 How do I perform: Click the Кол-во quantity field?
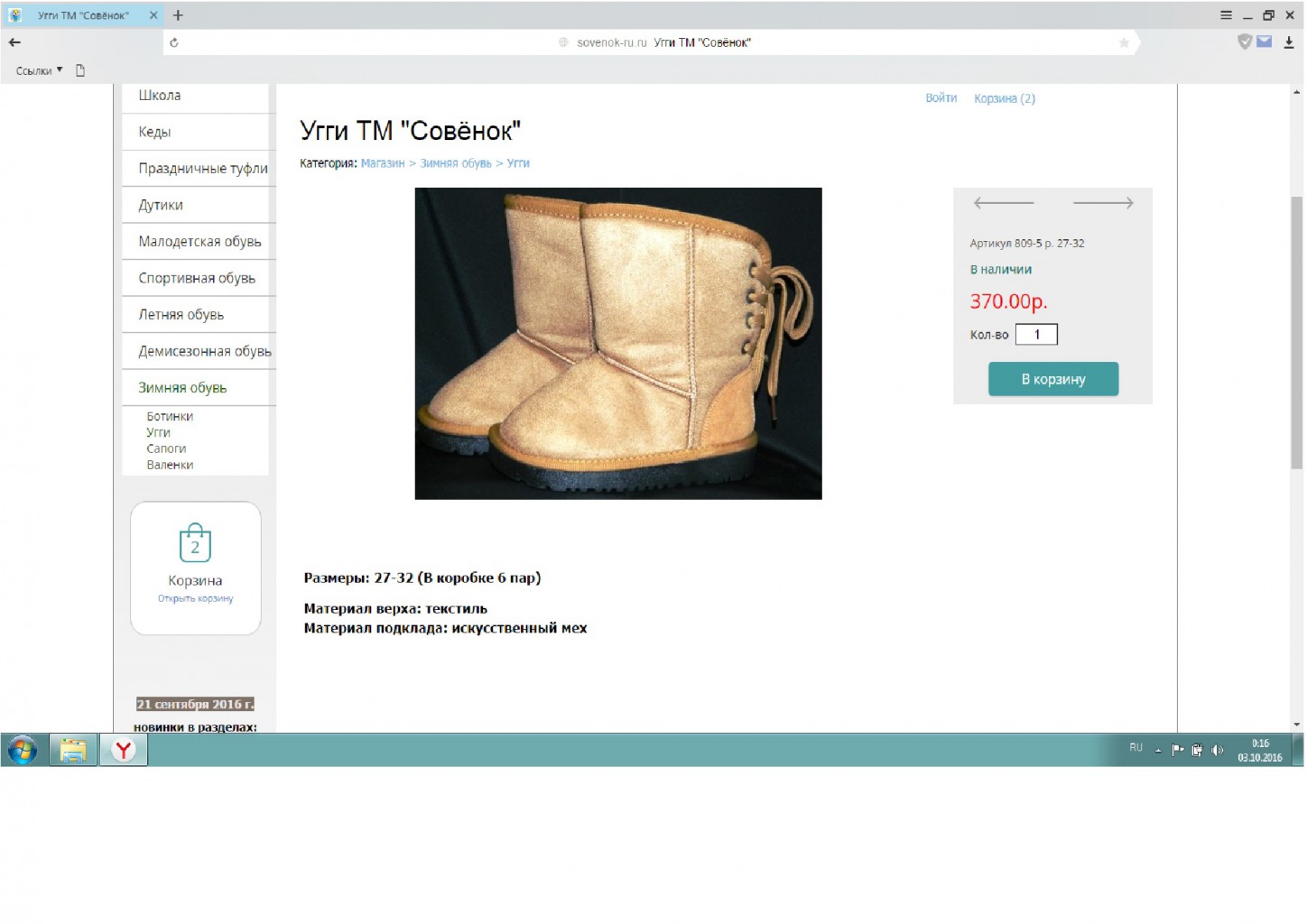tap(1036, 335)
